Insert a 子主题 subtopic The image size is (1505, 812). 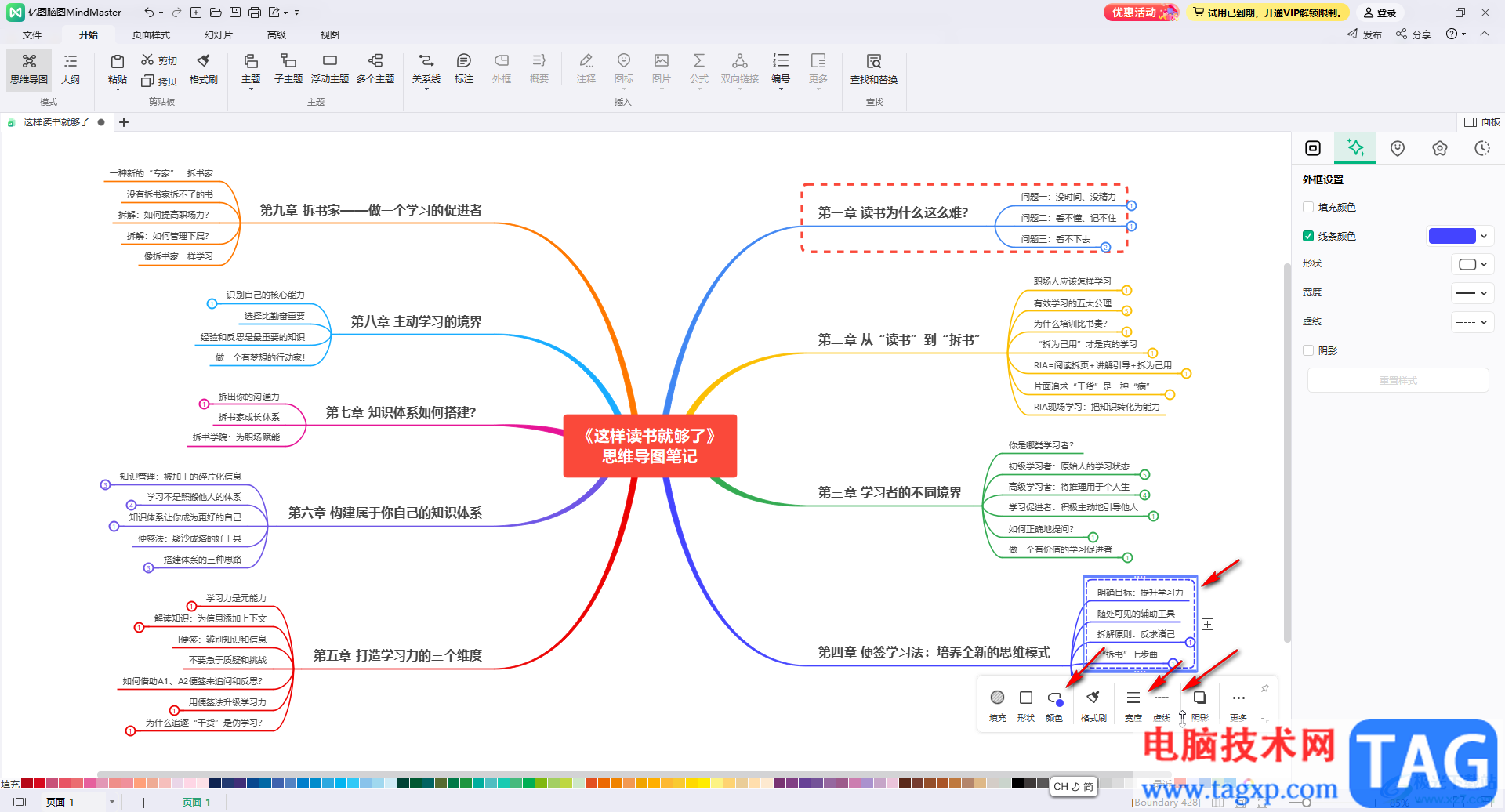pyautogui.click(x=288, y=70)
